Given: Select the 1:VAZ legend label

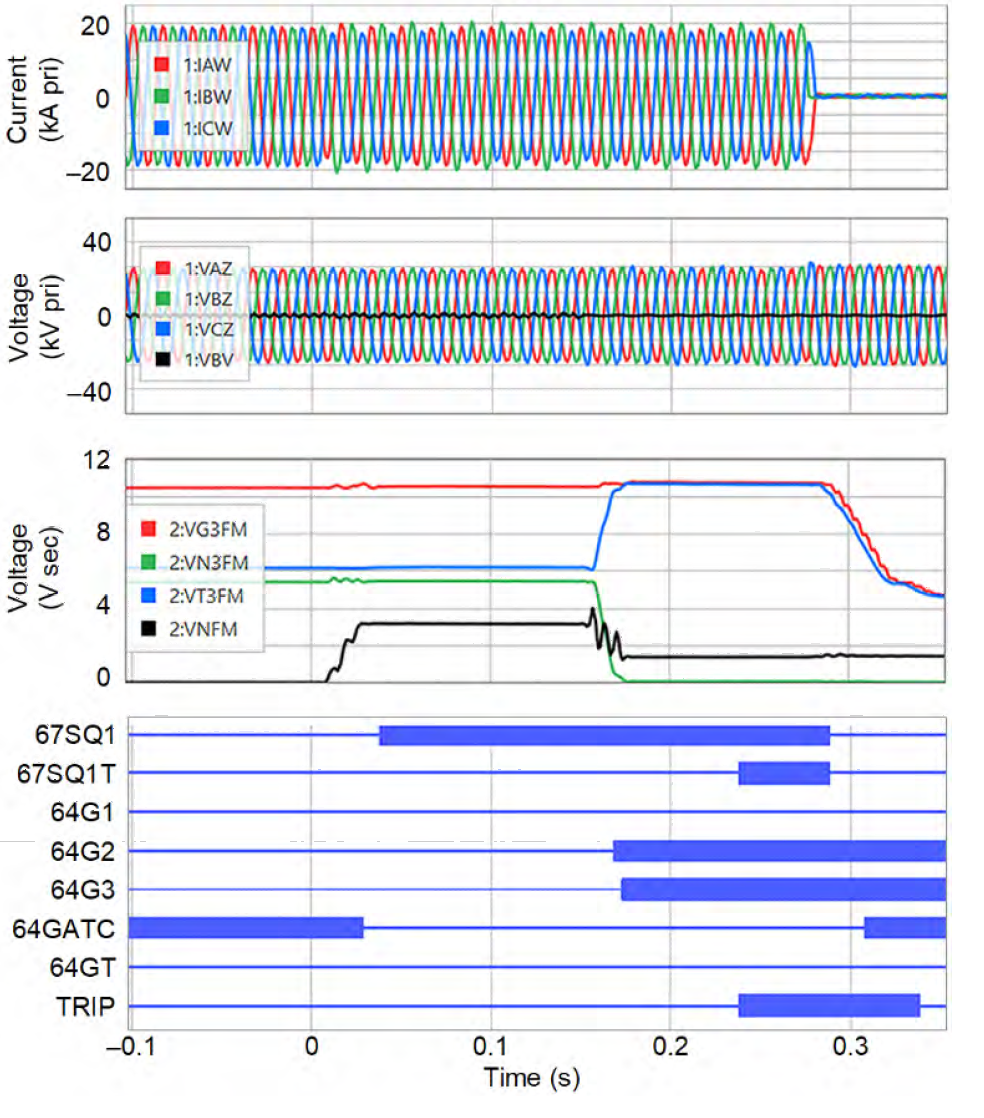Looking at the screenshot, I should (209, 268).
